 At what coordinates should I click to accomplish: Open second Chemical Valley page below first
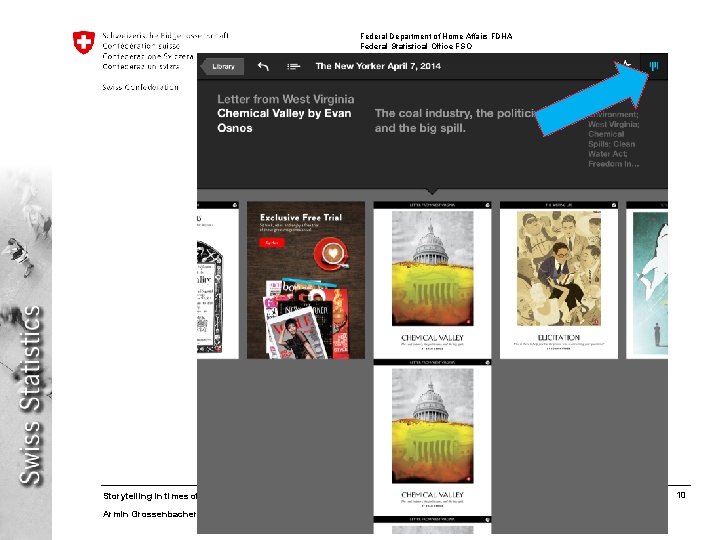(x=432, y=438)
